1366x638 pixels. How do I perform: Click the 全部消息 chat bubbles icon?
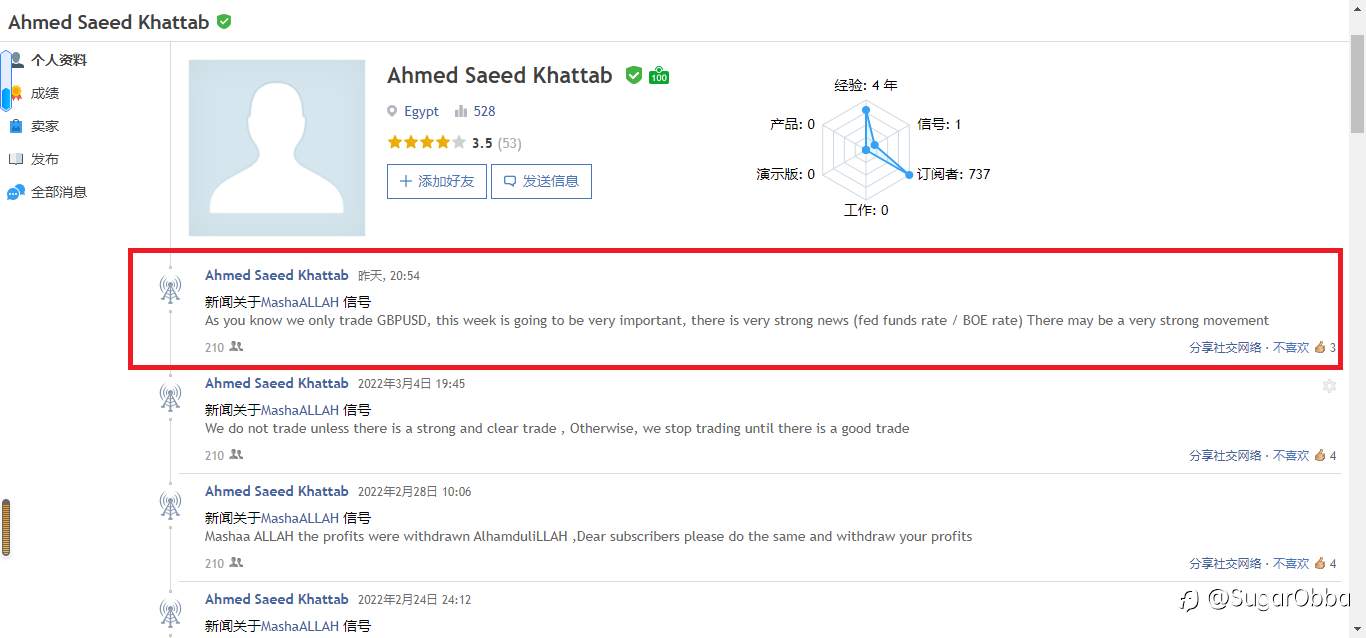(16, 192)
